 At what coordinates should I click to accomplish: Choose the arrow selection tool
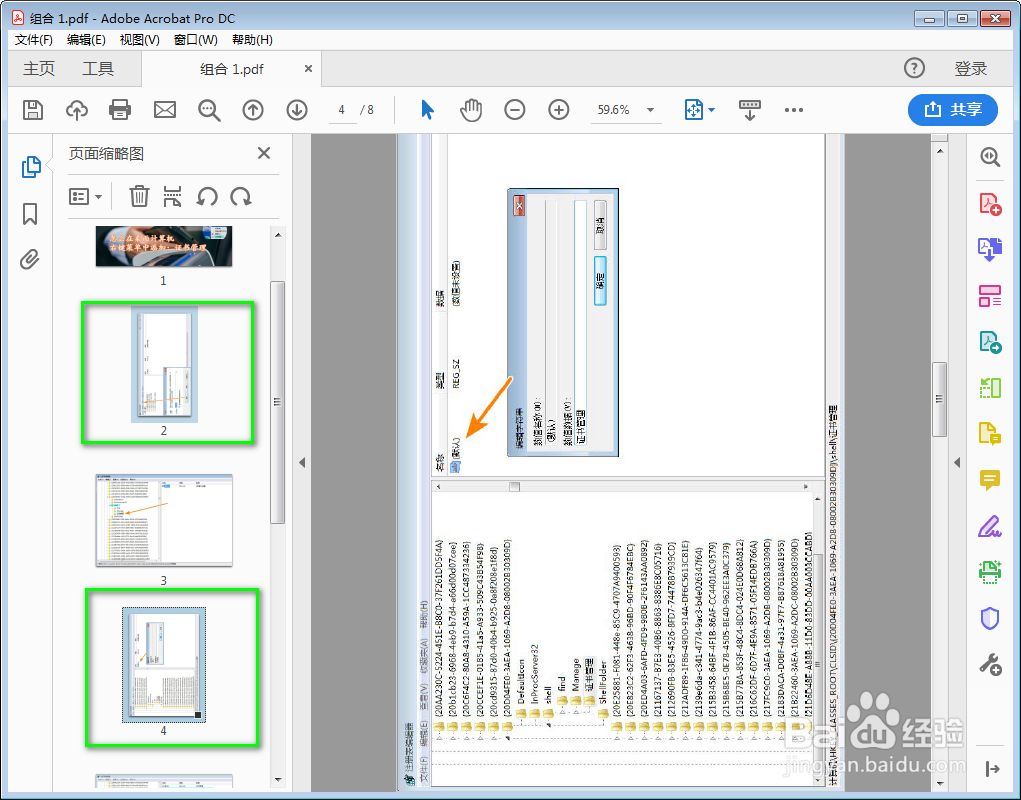pos(427,110)
